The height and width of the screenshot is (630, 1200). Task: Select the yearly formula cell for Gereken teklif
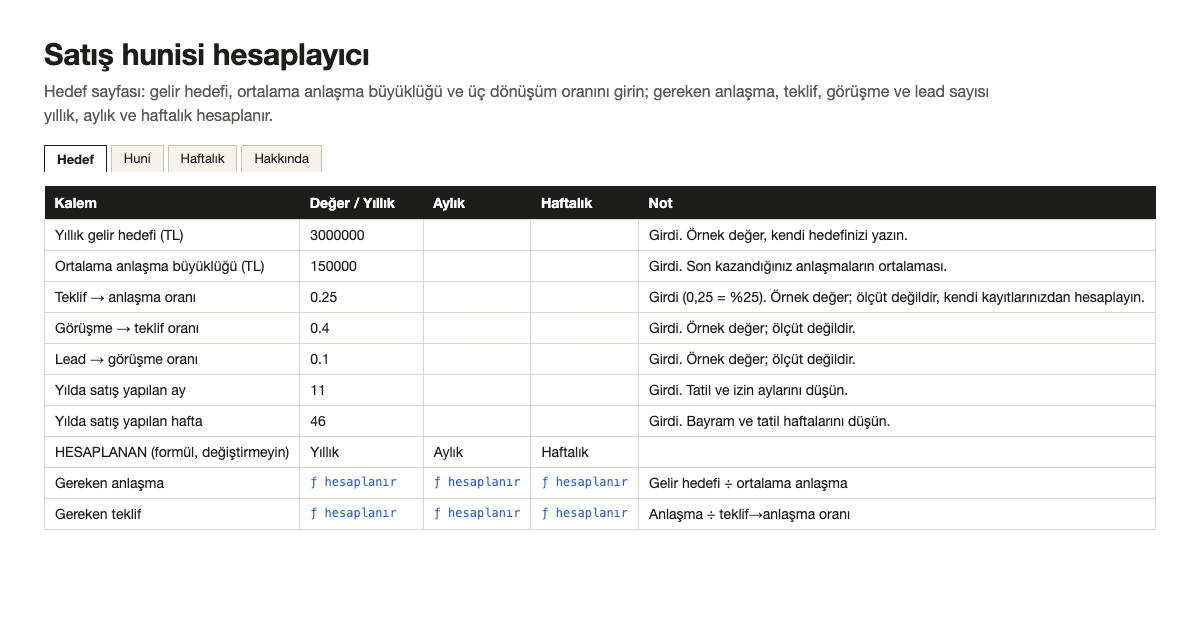click(361, 514)
